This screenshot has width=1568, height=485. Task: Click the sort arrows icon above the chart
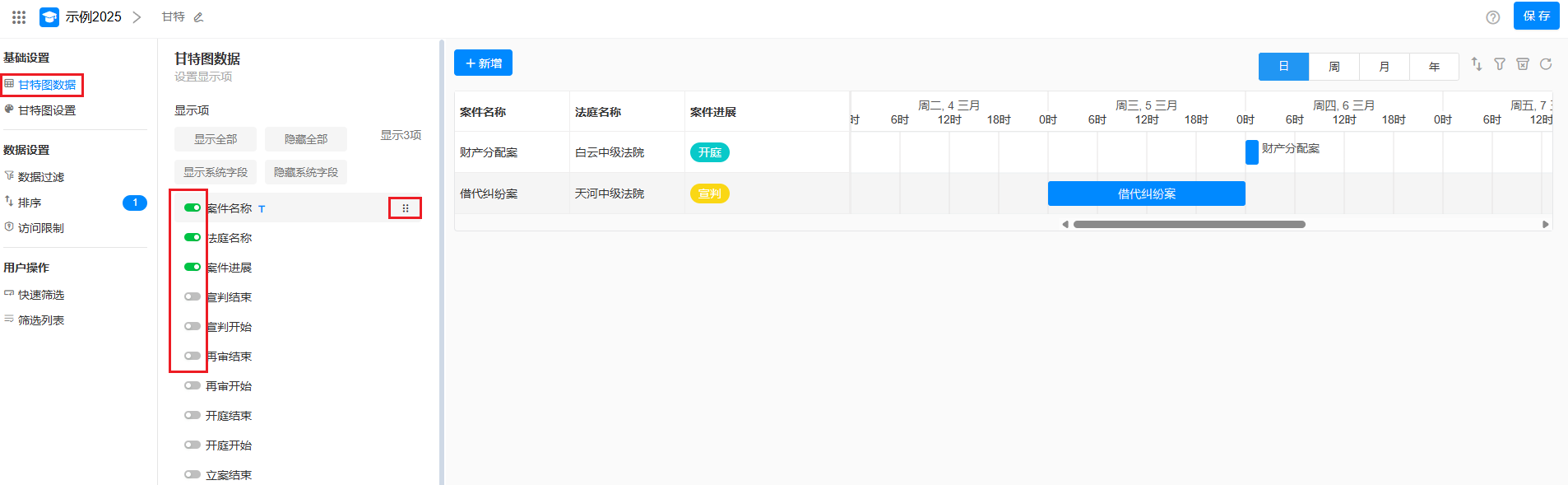coord(1477,64)
